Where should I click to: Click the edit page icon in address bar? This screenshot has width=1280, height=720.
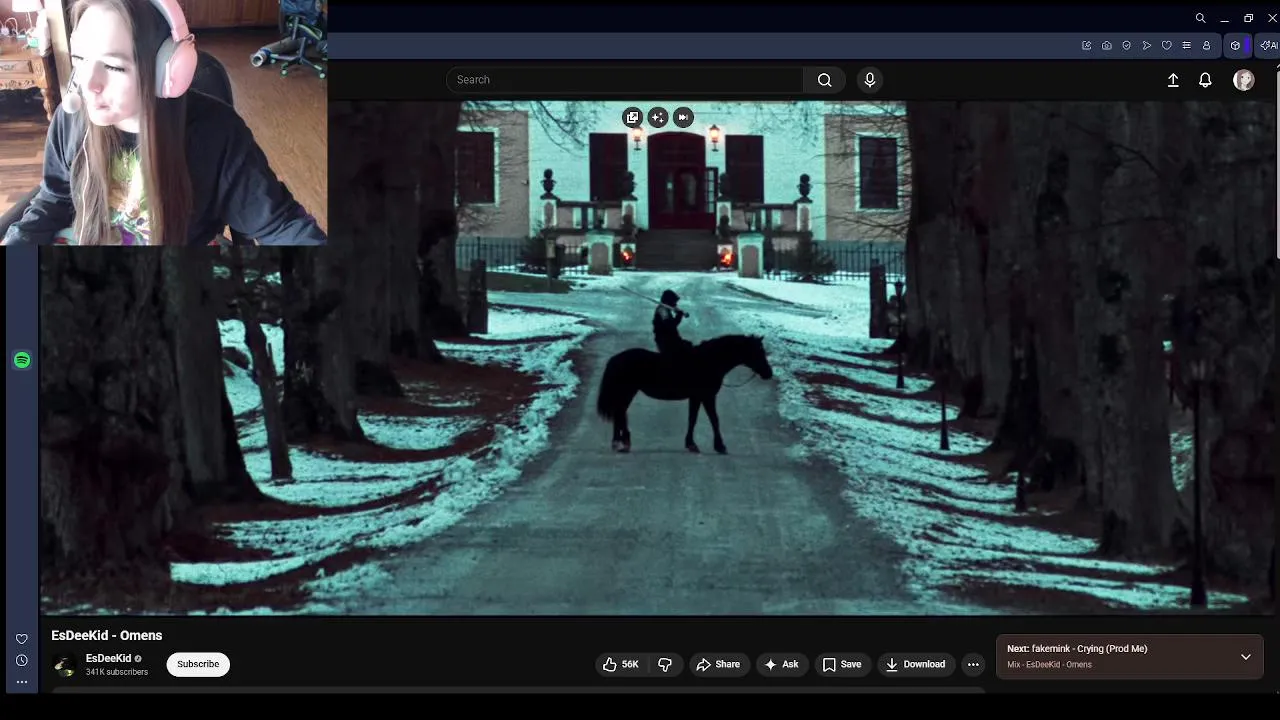[1086, 45]
